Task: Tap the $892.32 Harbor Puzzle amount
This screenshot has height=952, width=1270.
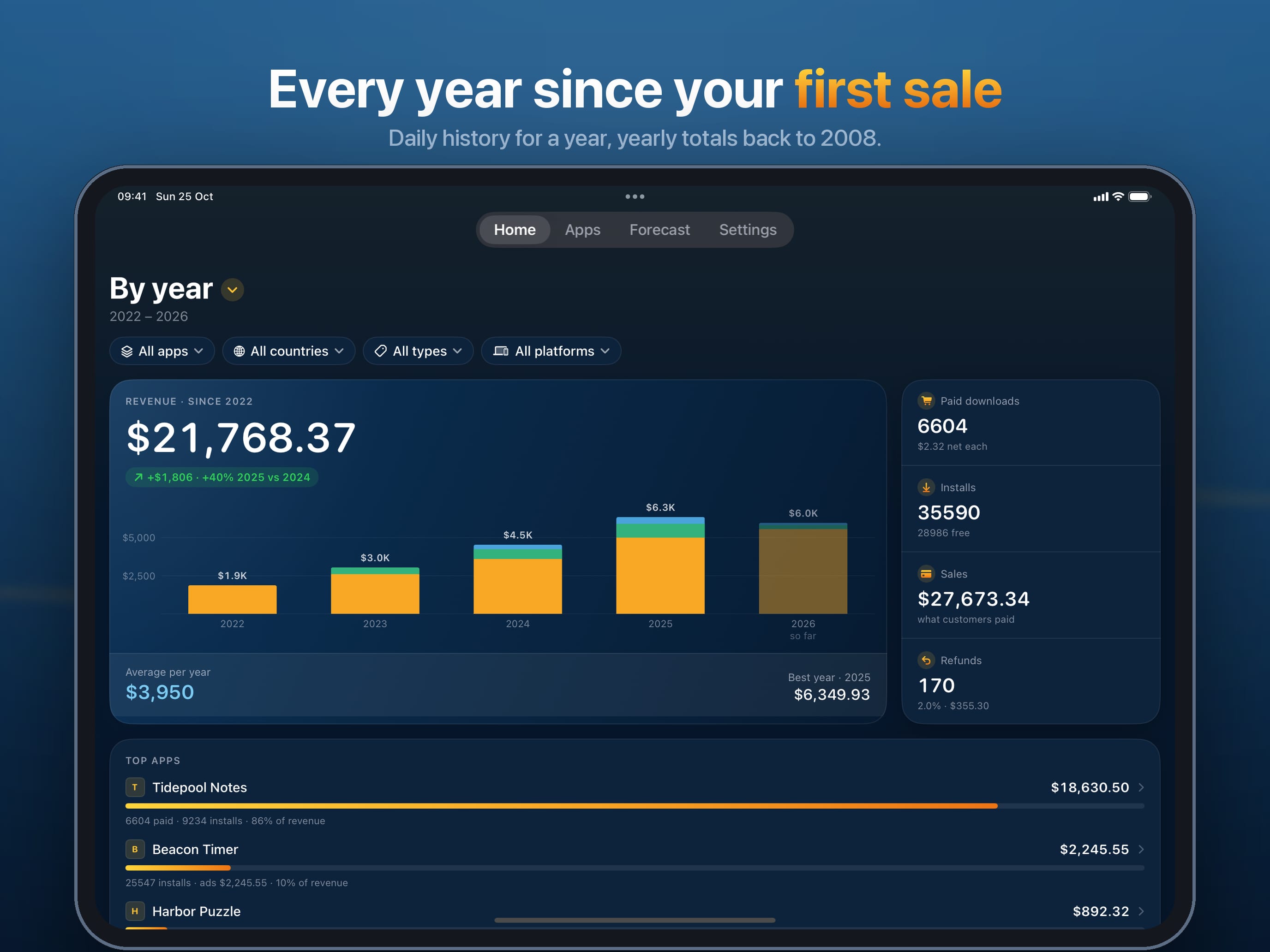Action: [x=1101, y=911]
